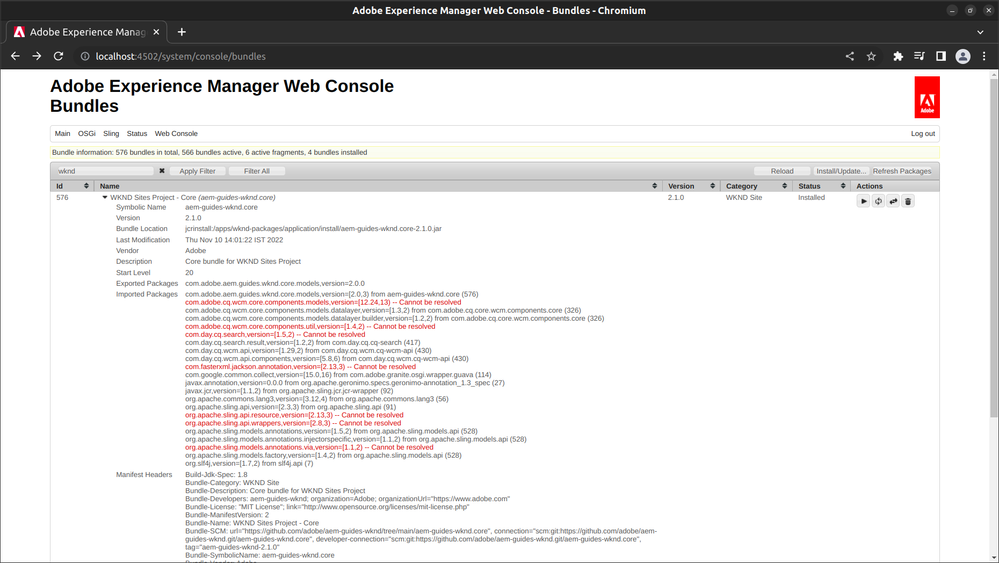
Task: Open the Sling menu
Action: coord(111,133)
